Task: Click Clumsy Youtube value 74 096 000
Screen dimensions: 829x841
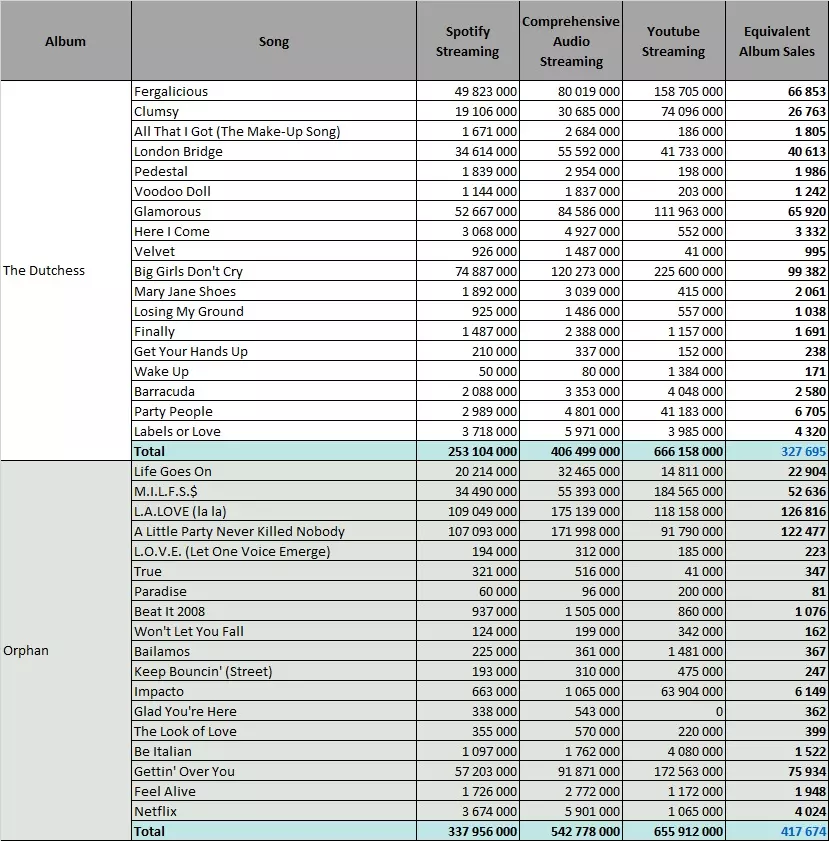Action: [673, 111]
